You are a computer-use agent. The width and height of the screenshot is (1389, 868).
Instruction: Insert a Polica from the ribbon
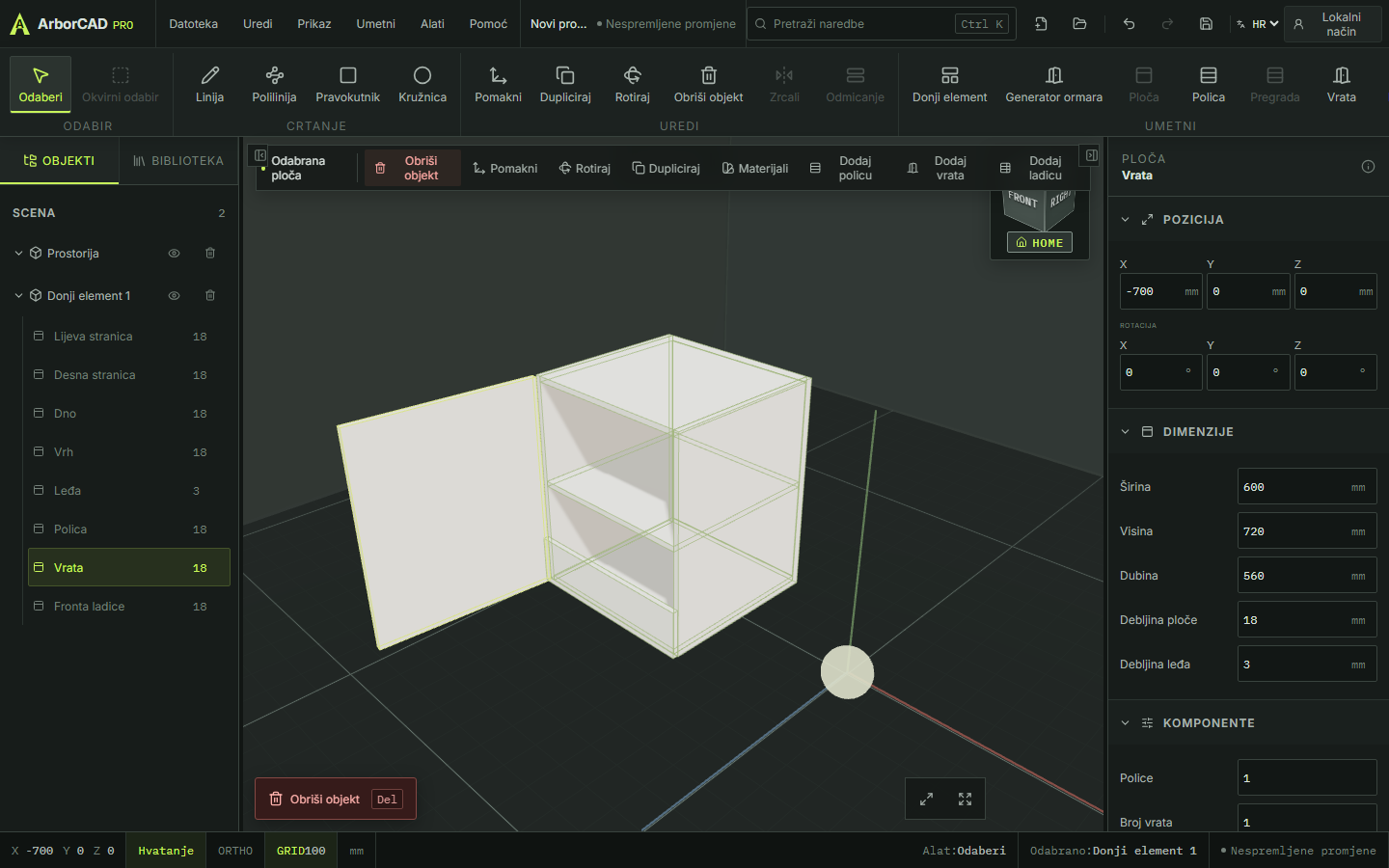coord(1209,84)
